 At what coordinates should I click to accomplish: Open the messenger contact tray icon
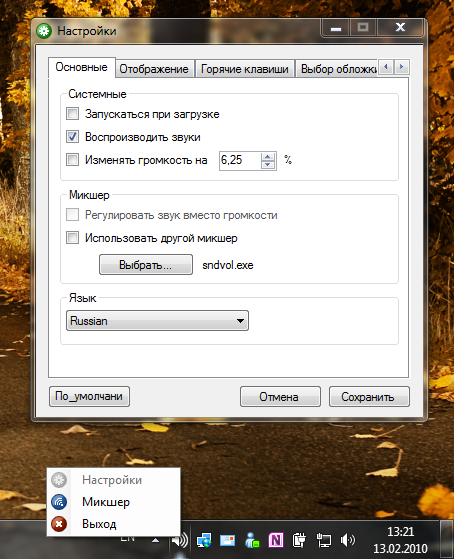click(252, 540)
